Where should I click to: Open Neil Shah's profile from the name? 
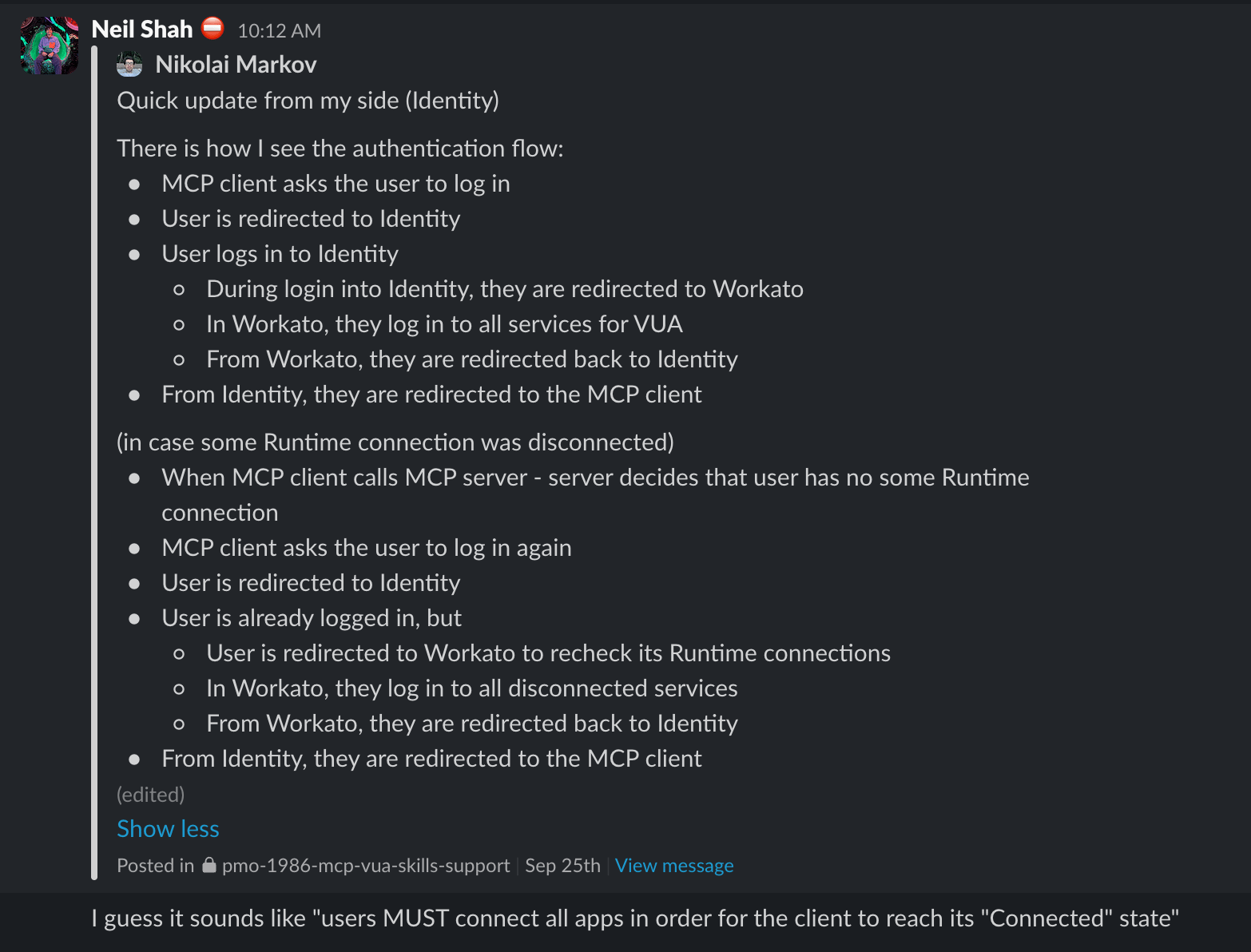142,30
